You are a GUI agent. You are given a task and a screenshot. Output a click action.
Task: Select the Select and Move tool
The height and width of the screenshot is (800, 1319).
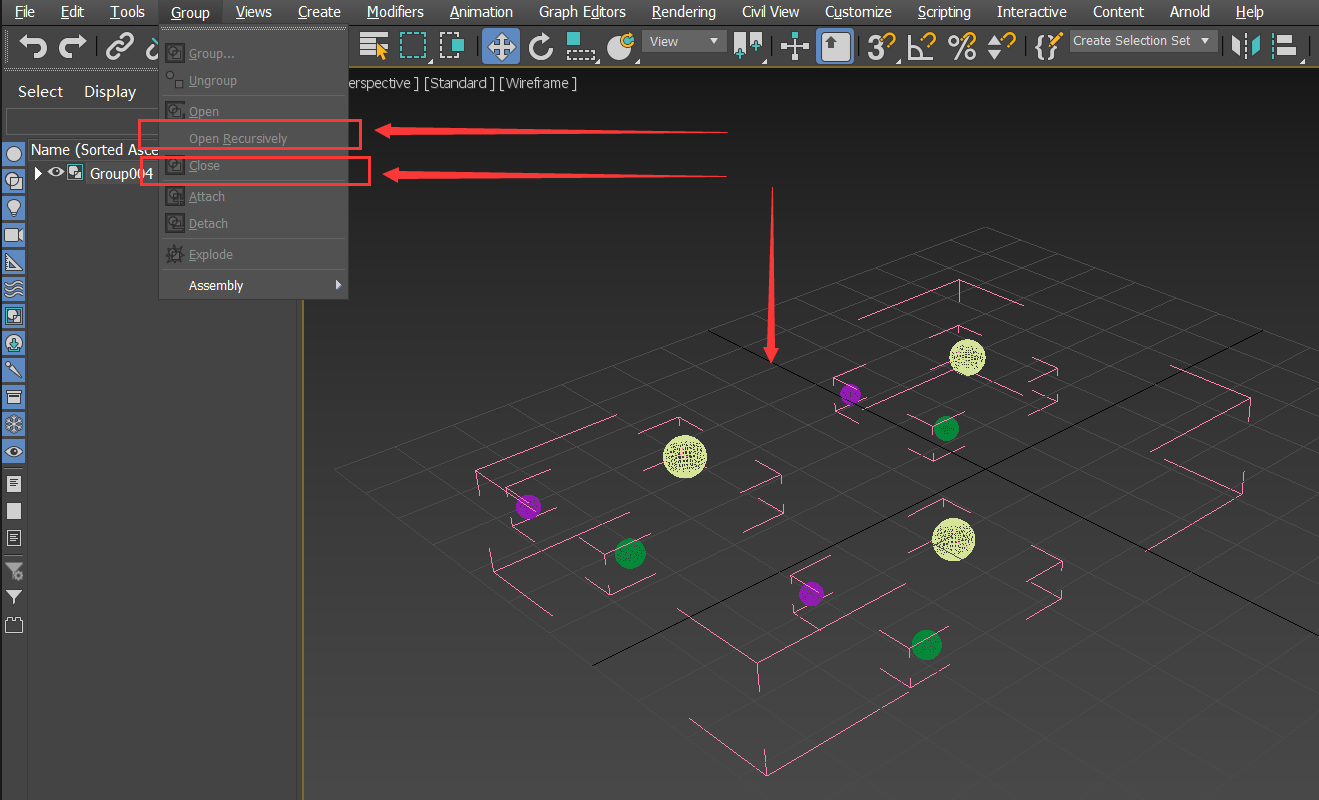click(501, 46)
